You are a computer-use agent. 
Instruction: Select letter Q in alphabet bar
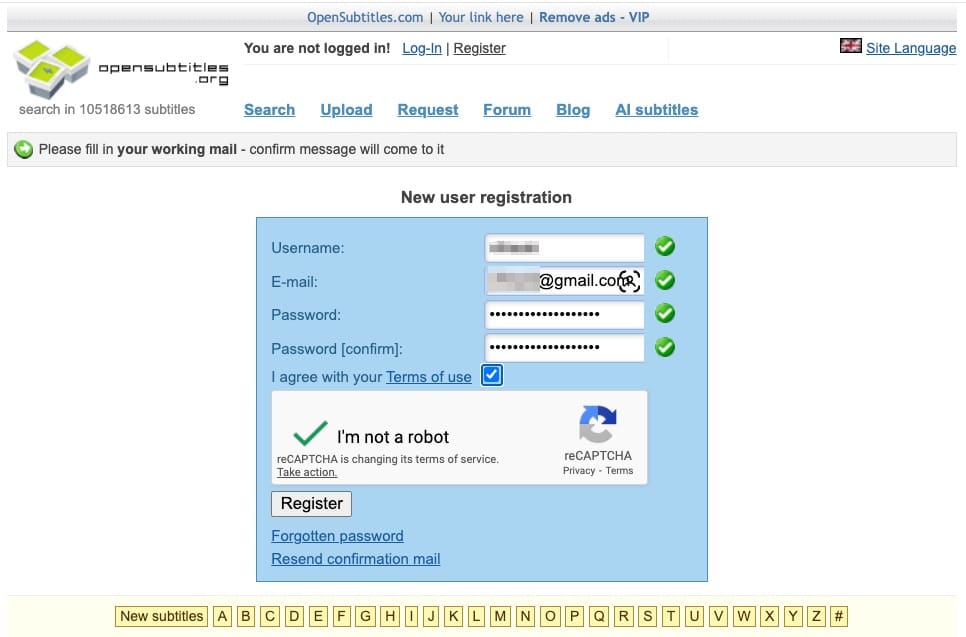tap(599, 616)
